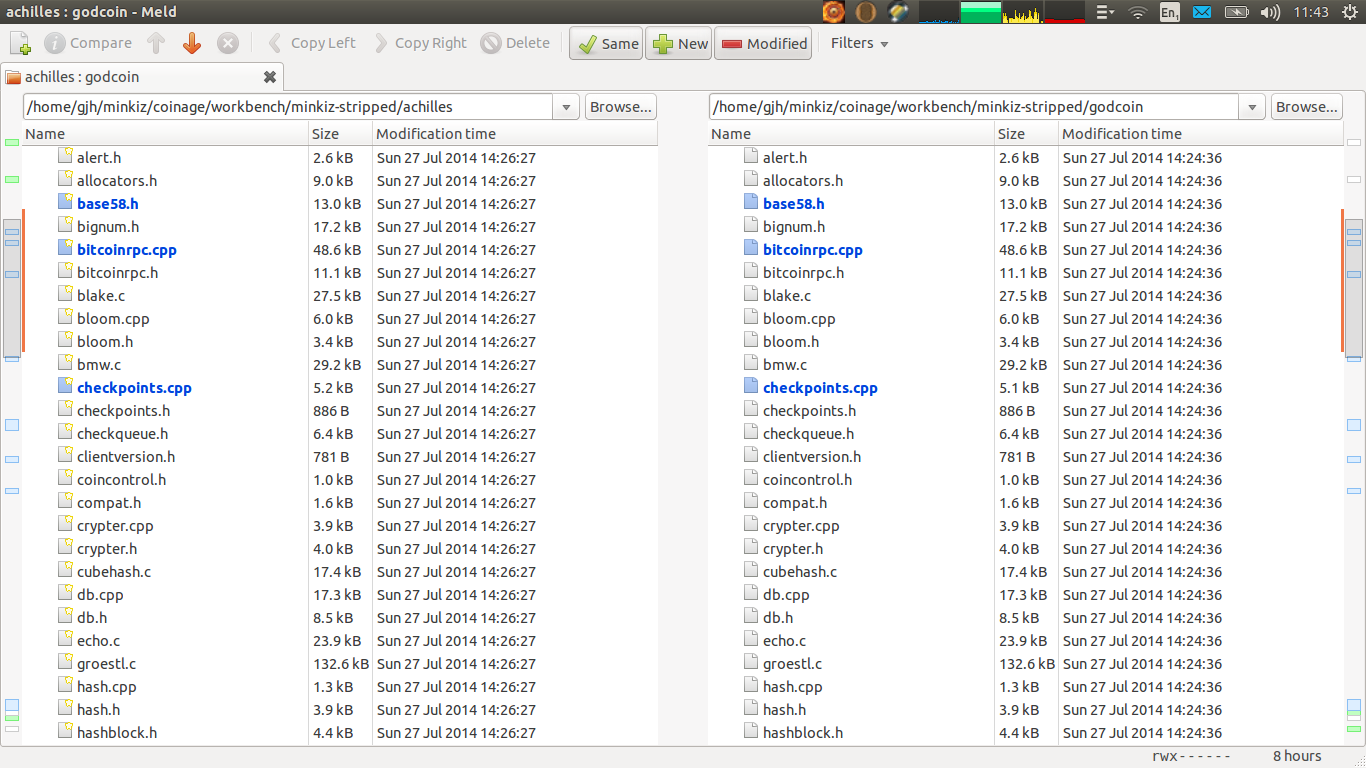Click the Compare toolbar button
The height and width of the screenshot is (768, 1366).
88,43
